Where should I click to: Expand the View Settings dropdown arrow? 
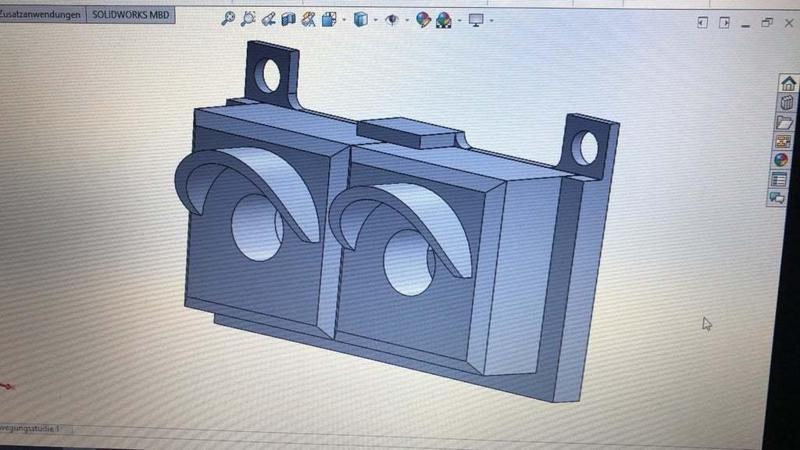(x=491, y=21)
